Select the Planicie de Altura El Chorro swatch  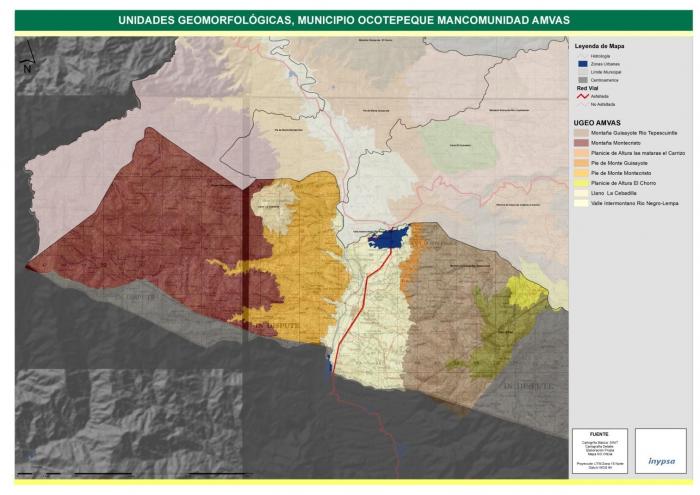pos(581,183)
